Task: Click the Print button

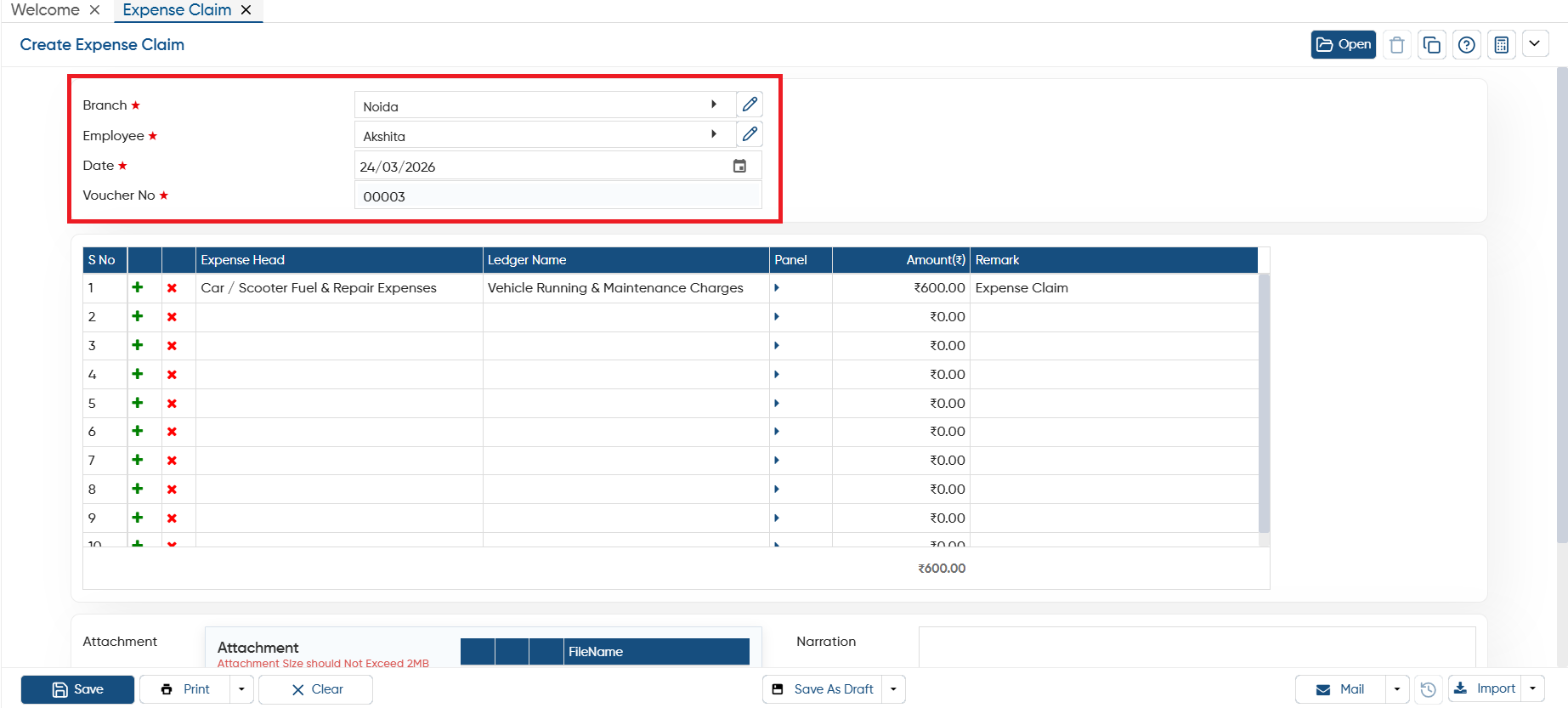Action: (x=184, y=689)
